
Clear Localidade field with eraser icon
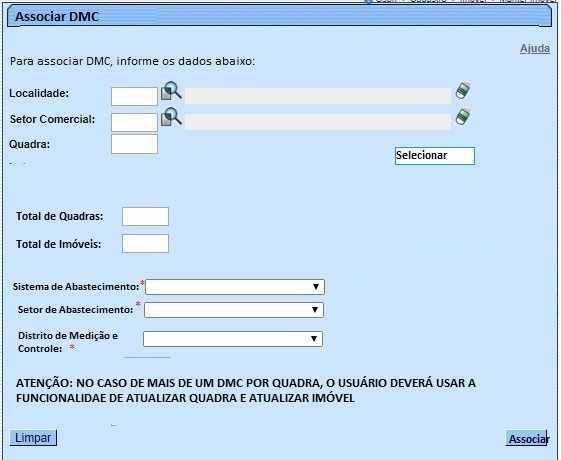463,90
